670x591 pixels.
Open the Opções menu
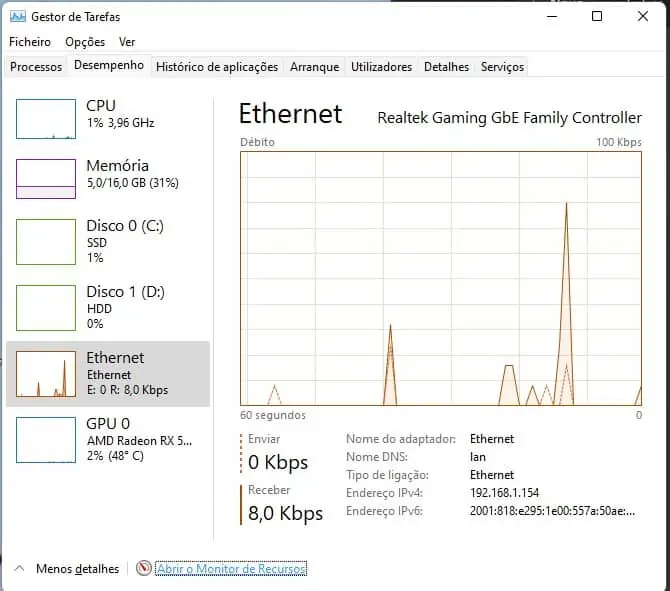click(x=85, y=42)
